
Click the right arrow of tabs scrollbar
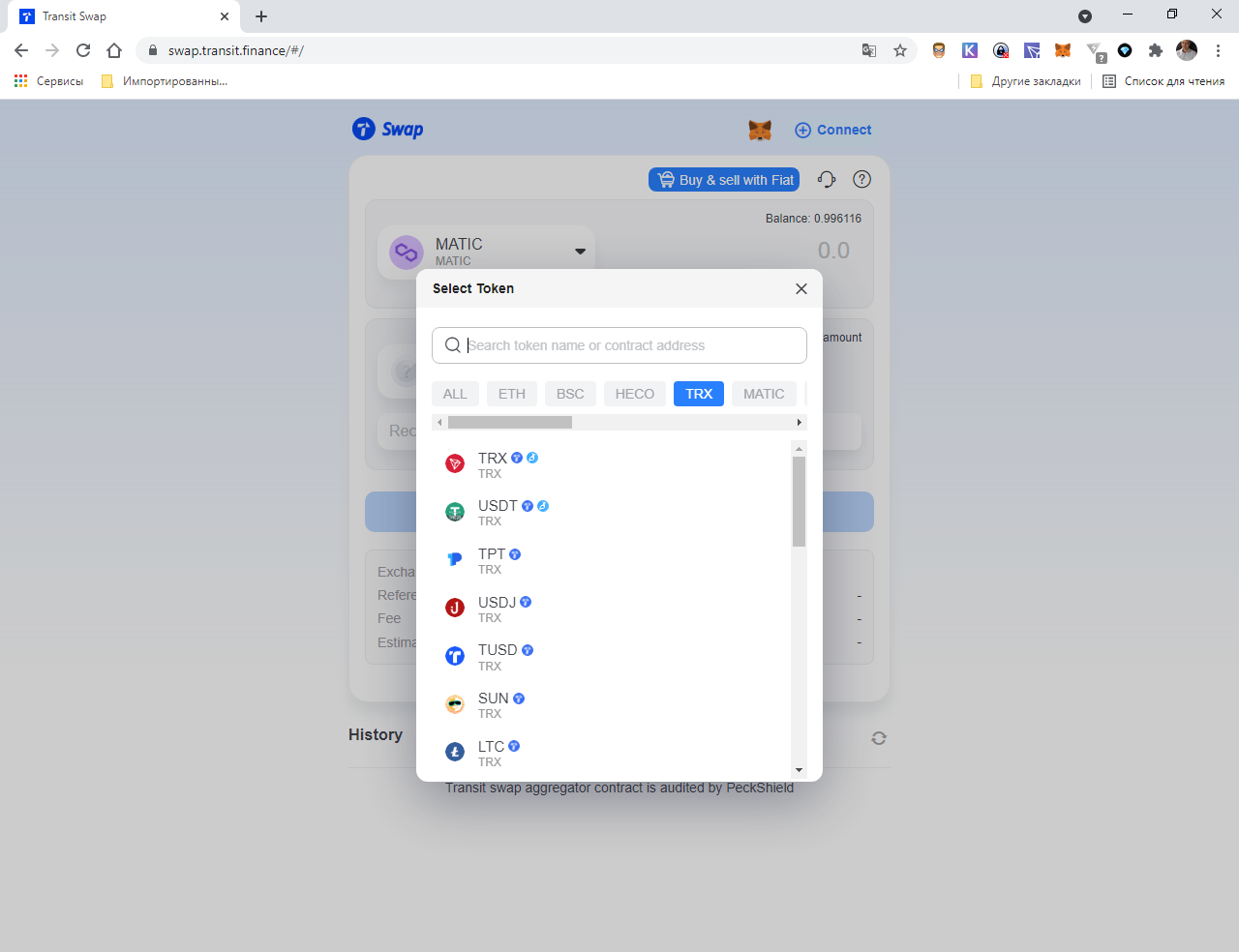[799, 423]
